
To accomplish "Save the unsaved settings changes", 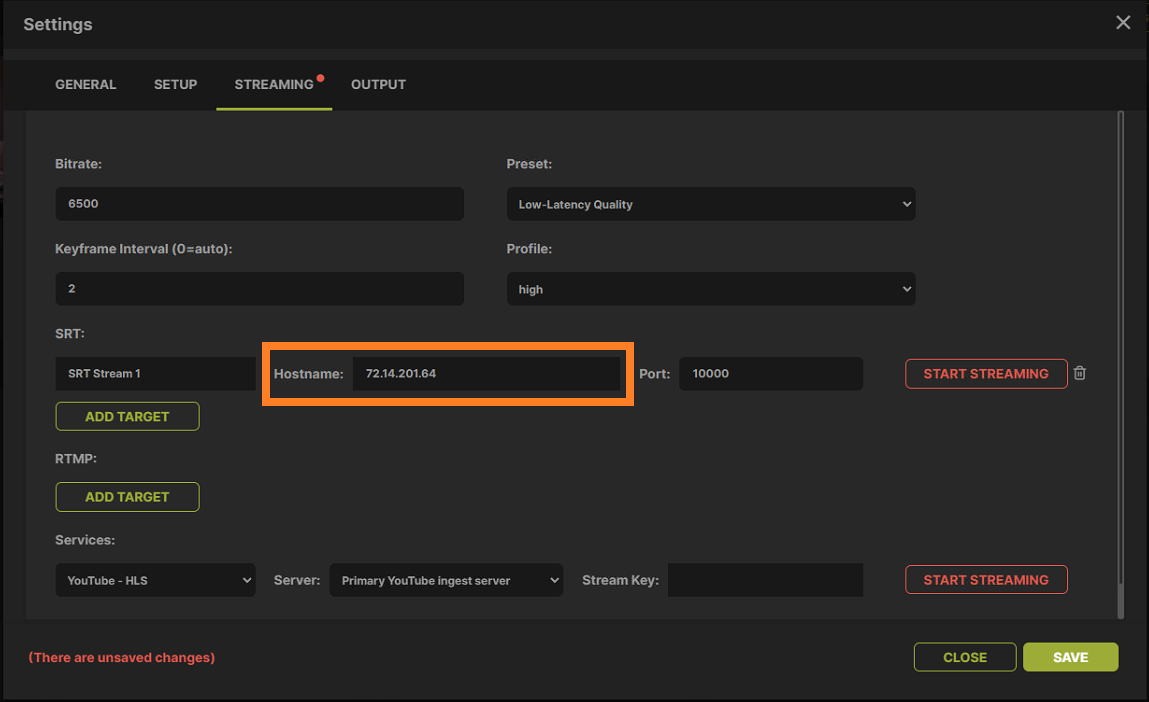I will 1071,657.
